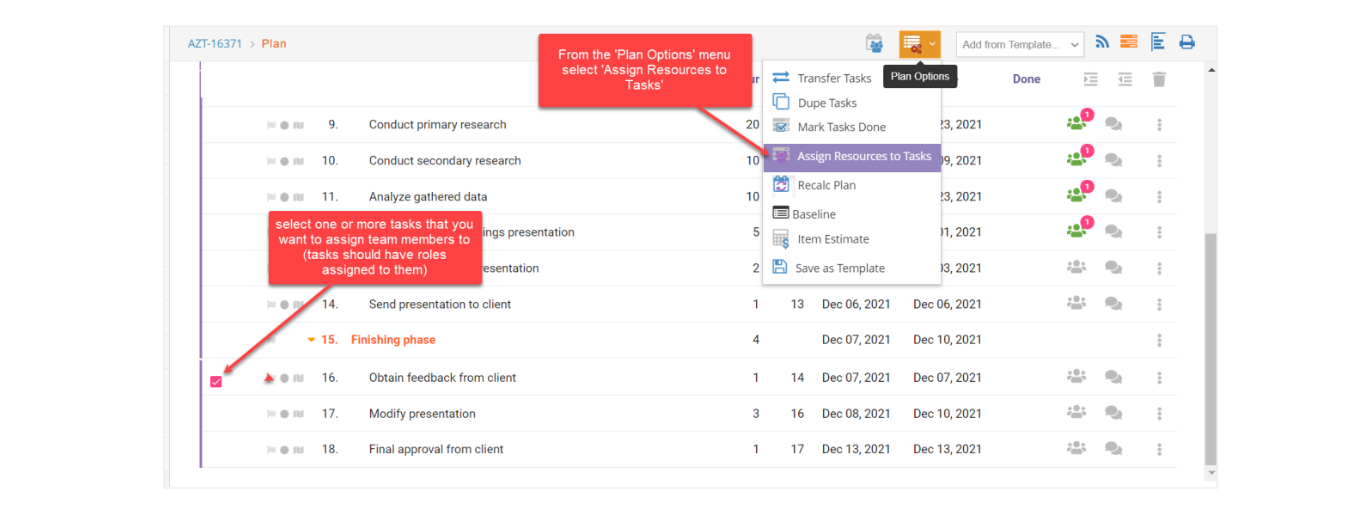Open the Add from Template dropdown
Image resolution: width=1372 pixels, height=512 pixels.
(1019, 44)
